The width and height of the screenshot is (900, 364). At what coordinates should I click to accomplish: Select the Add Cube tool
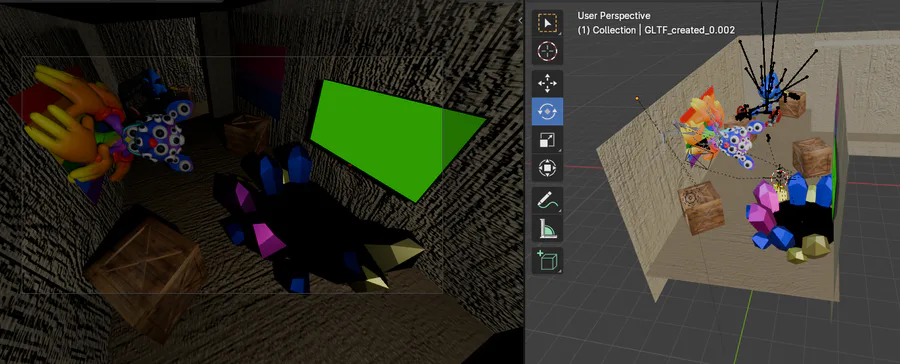point(547,261)
